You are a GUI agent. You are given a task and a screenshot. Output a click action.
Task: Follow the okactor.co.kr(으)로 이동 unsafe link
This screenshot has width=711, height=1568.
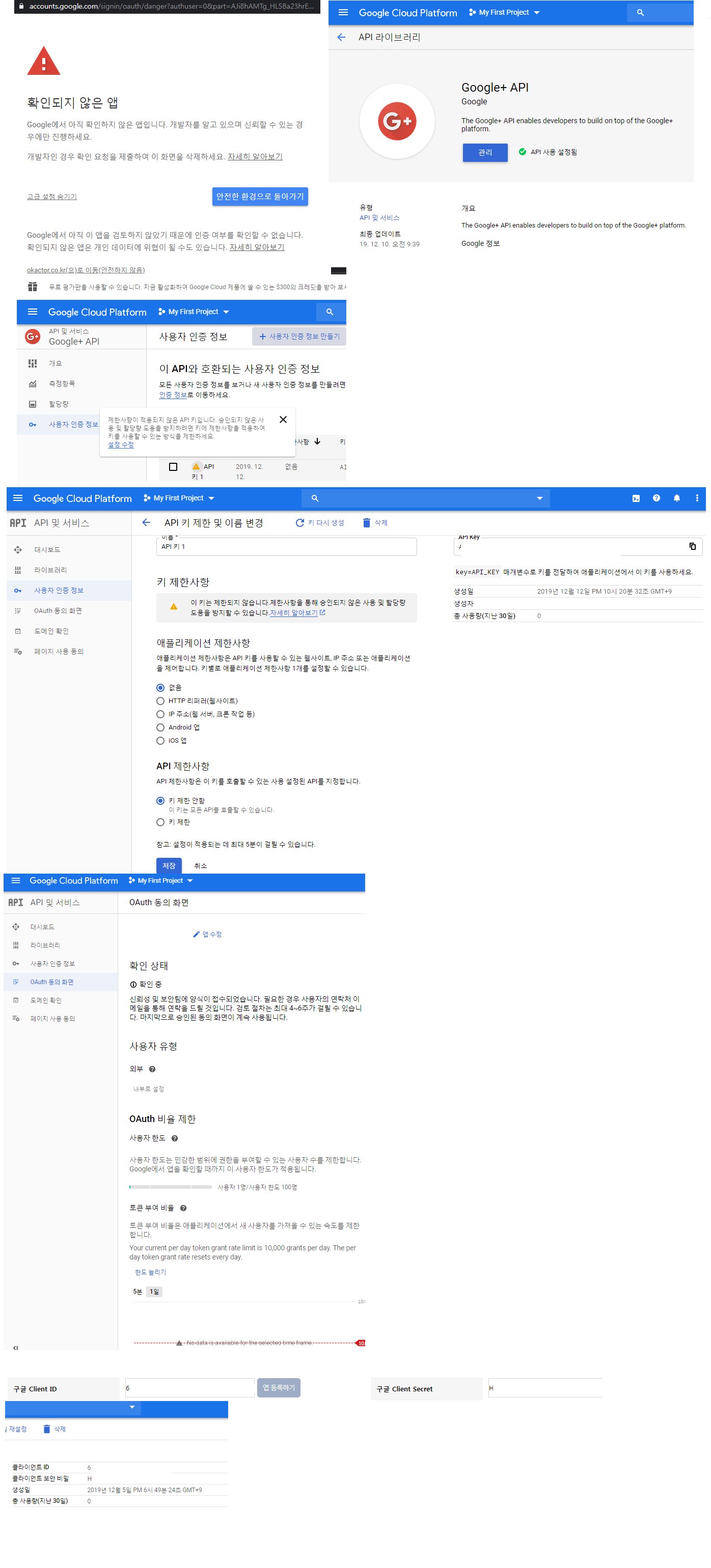pyautogui.click(x=86, y=270)
